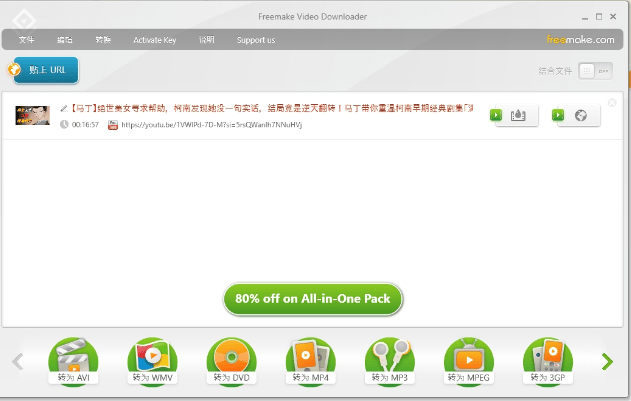631x401 pixels.
Task: Click the pencil edit icon beside video title
Action: pos(64,107)
